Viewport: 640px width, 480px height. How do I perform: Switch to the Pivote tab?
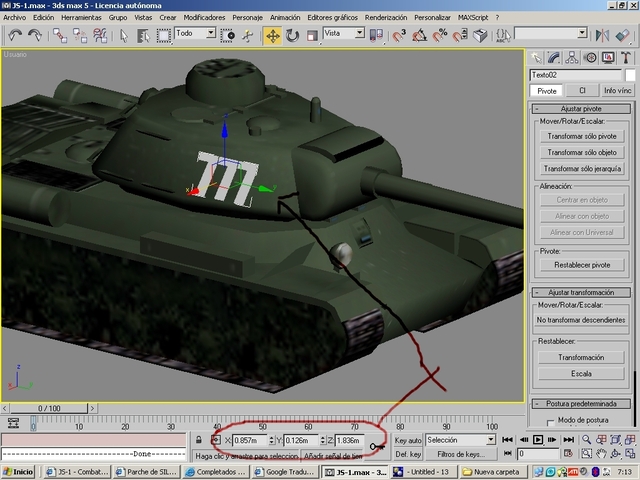click(x=547, y=91)
